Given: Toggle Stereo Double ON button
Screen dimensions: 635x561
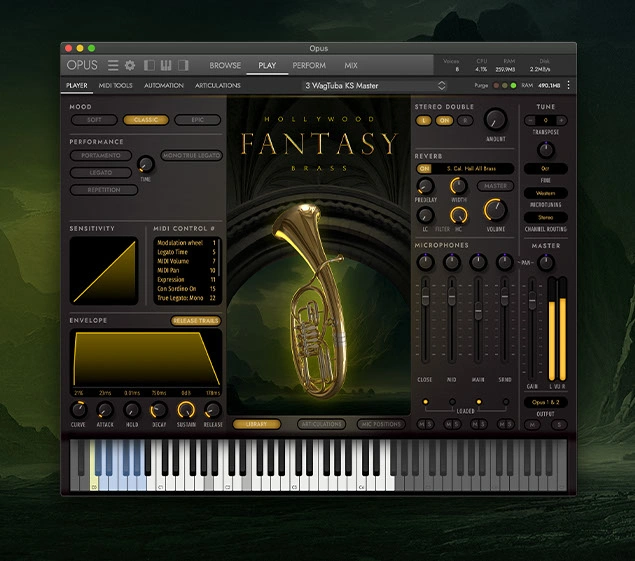Looking at the screenshot, I should (444, 120).
